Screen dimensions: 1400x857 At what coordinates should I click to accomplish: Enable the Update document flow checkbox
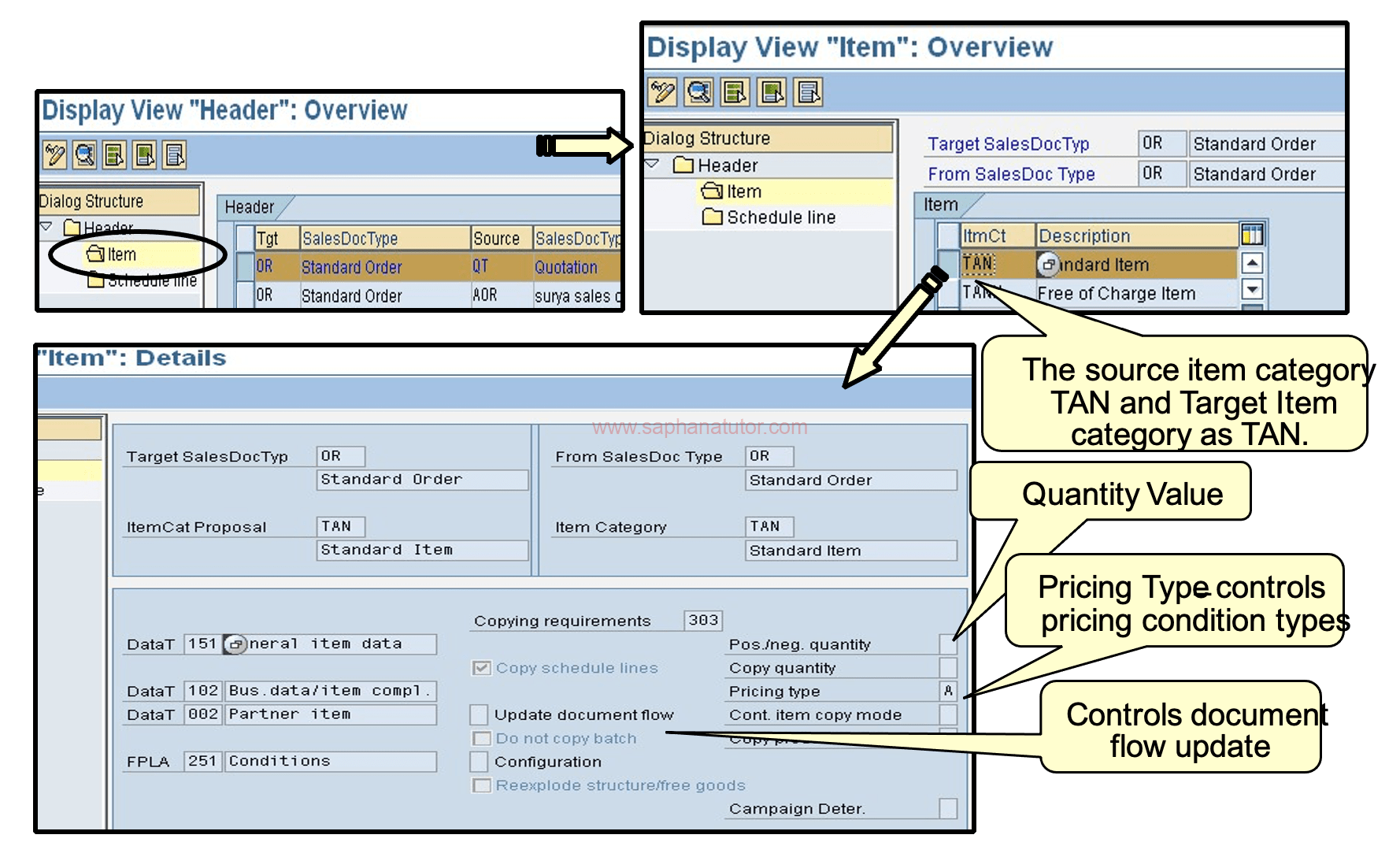[480, 714]
